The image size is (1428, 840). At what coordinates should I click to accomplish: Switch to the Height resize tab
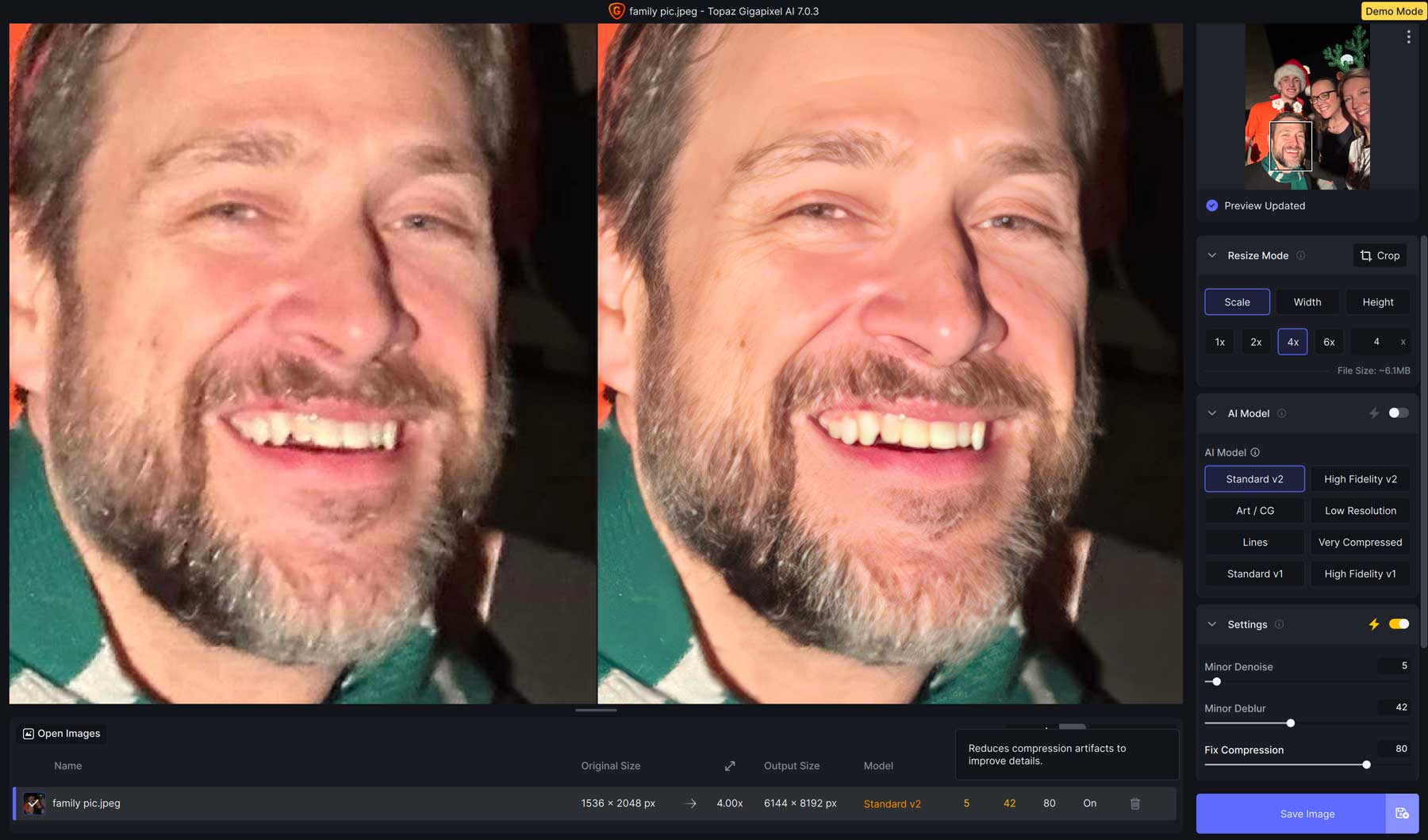pos(1378,301)
